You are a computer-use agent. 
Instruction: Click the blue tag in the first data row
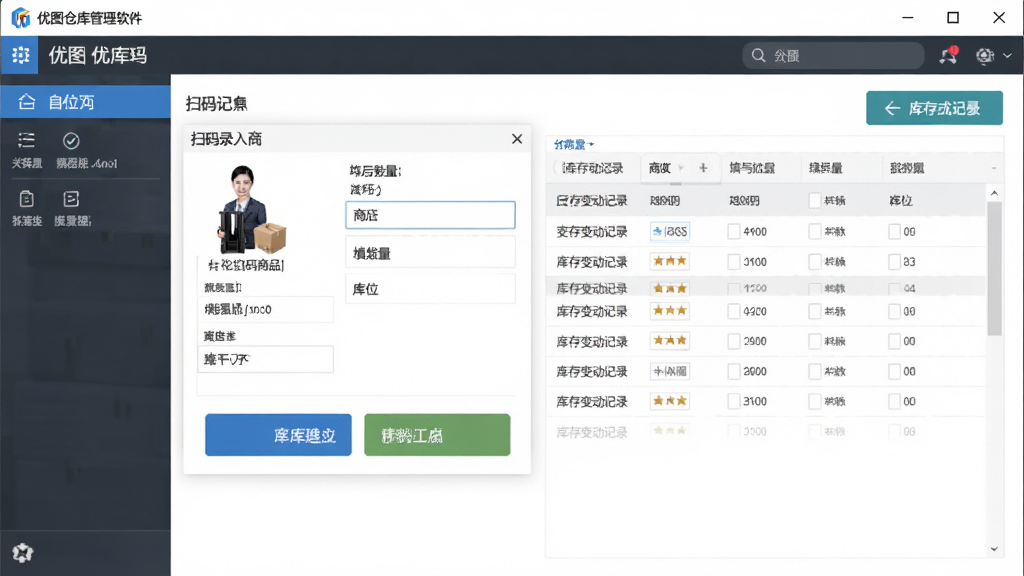pyautogui.click(x=669, y=231)
